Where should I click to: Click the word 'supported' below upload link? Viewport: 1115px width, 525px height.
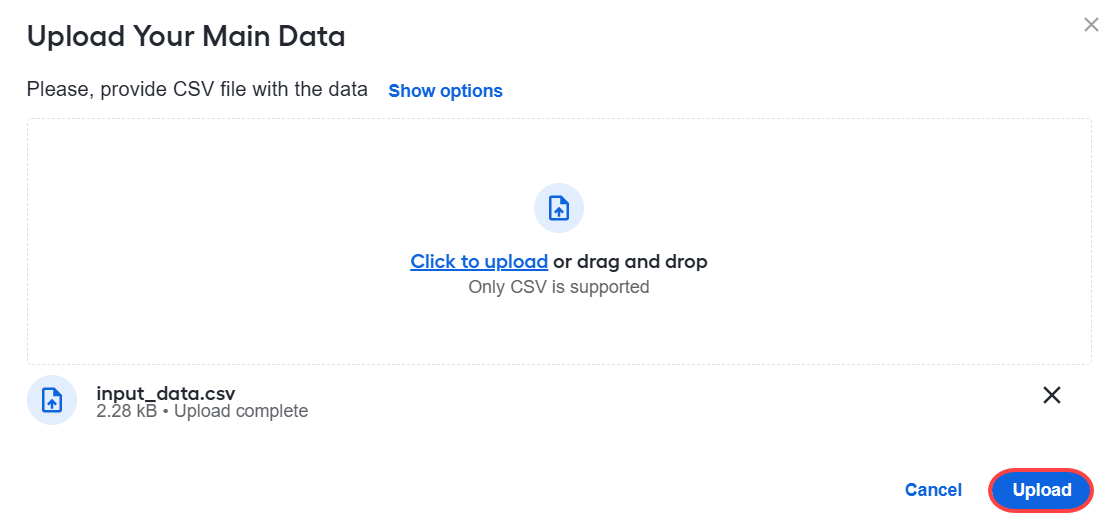[x=612, y=287]
